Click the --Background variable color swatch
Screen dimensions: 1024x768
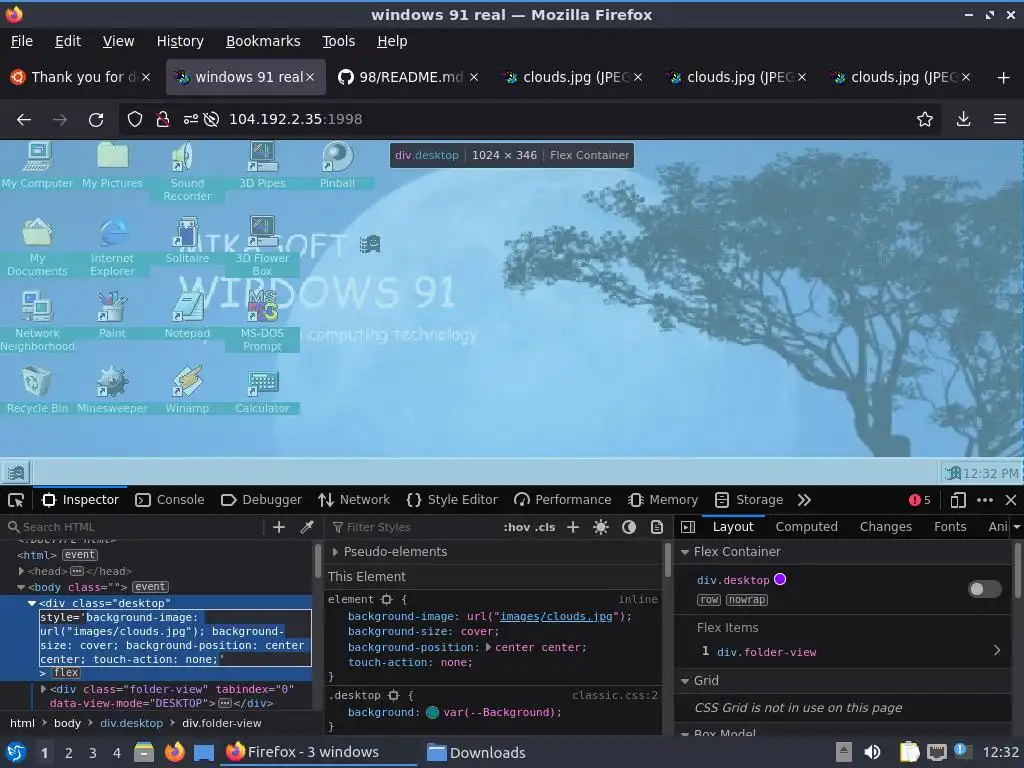click(x=432, y=712)
